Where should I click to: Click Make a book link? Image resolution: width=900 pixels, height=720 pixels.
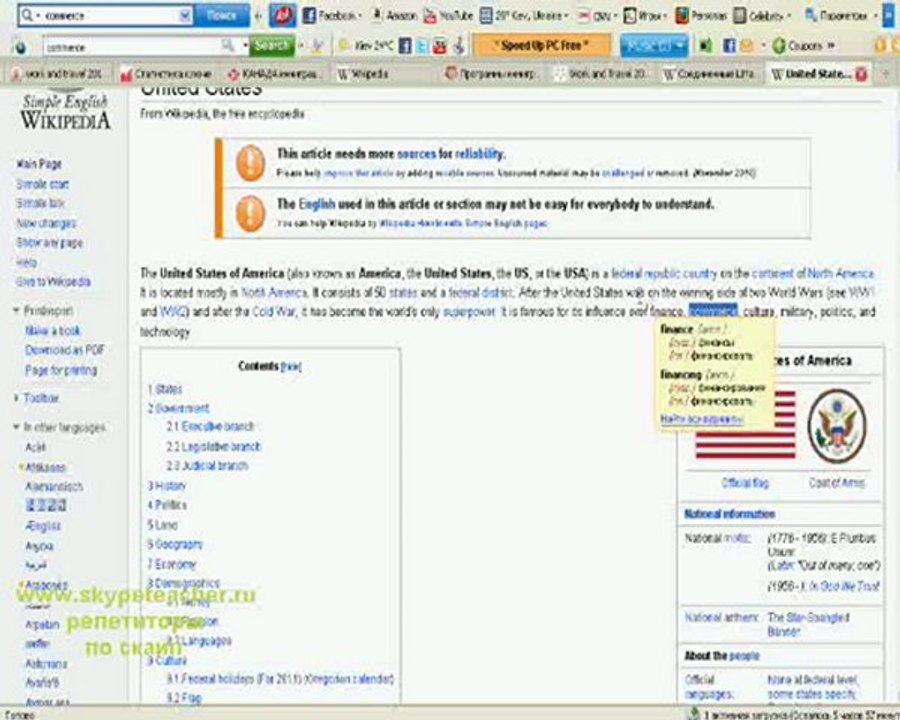[x=53, y=331]
